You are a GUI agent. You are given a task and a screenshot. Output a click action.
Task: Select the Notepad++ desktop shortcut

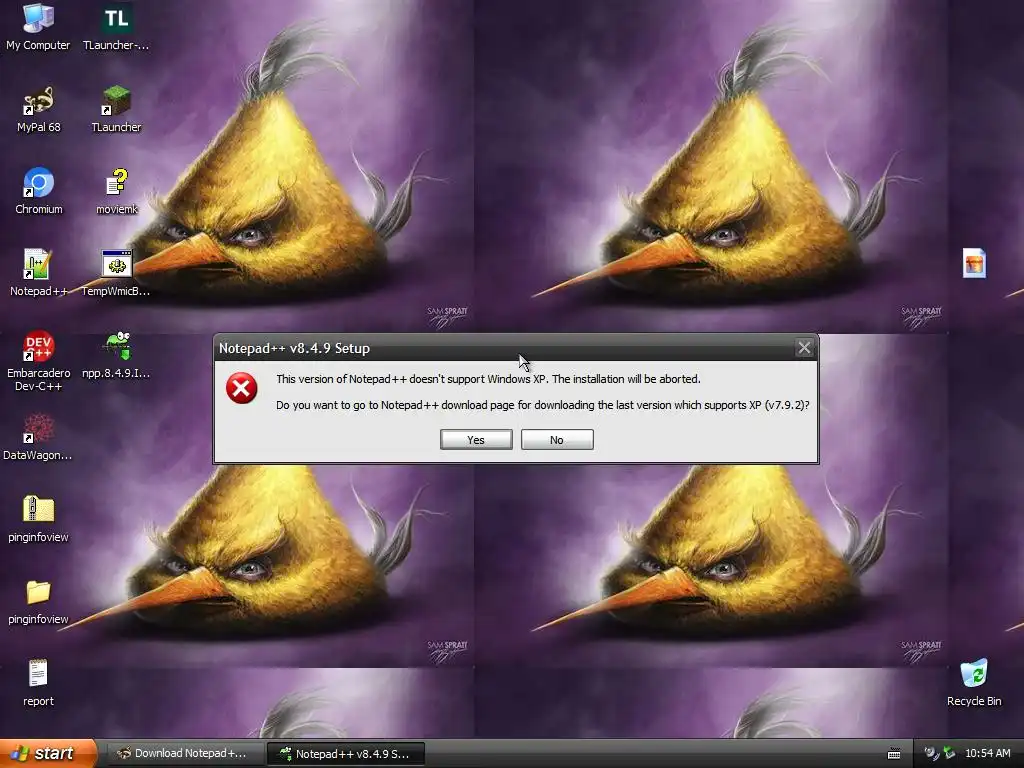pyautogui.click(x=39, y=274)
